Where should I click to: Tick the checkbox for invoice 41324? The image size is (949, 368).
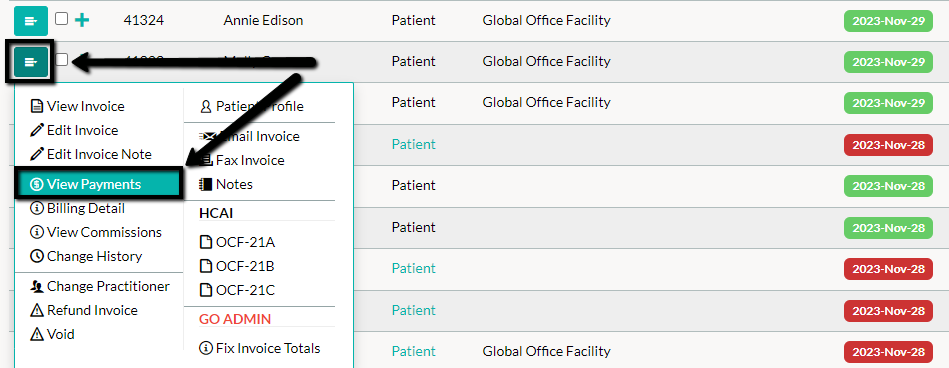(62, 19)
